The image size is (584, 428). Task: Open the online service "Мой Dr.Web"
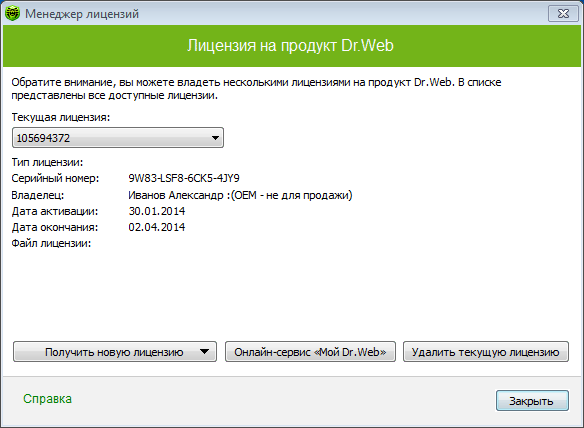310,352
